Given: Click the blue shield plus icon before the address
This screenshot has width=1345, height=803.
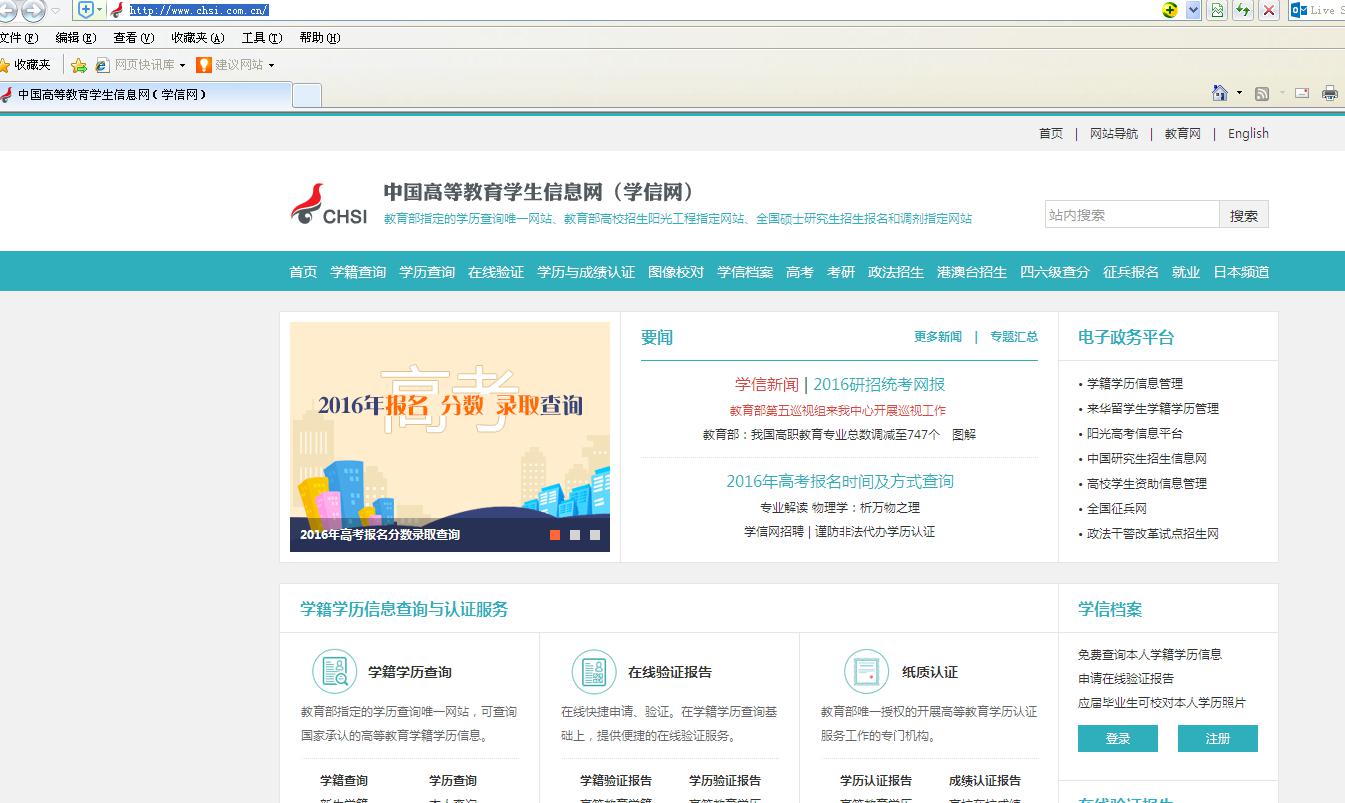Looking at the screenshot, I should pyautogui.click(x=86, y=10).
